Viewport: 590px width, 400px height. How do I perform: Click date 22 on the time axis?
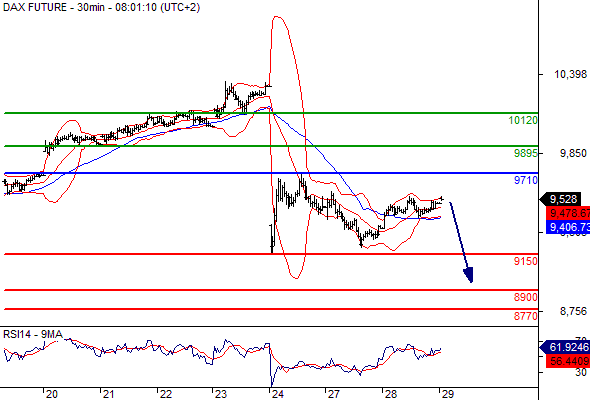tap(166, 394)
